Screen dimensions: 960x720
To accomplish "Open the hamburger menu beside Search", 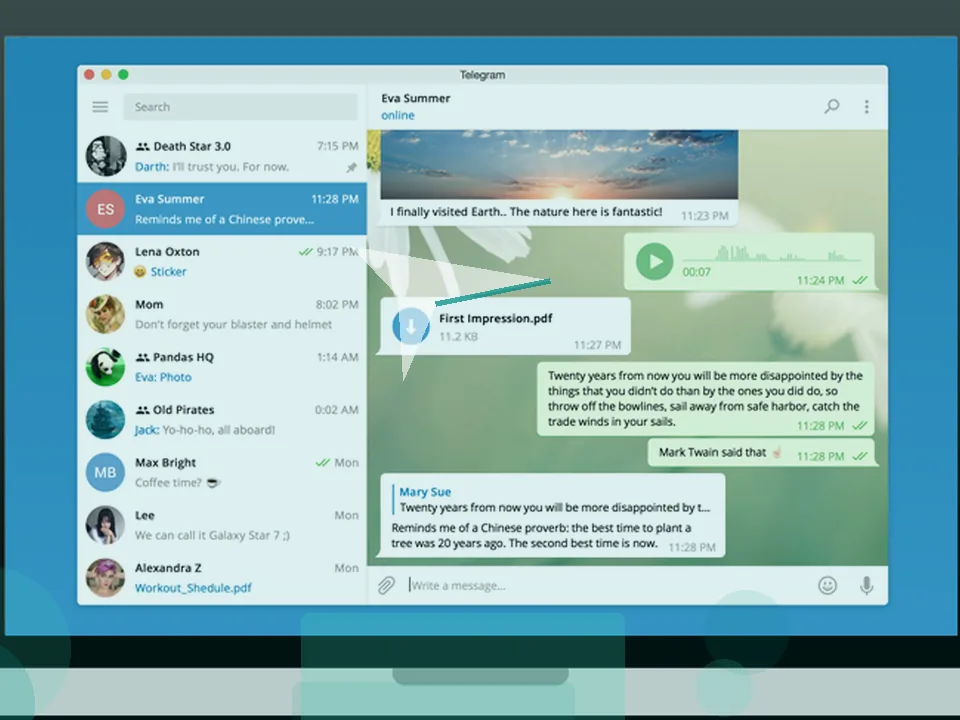I will coord(100,107).
